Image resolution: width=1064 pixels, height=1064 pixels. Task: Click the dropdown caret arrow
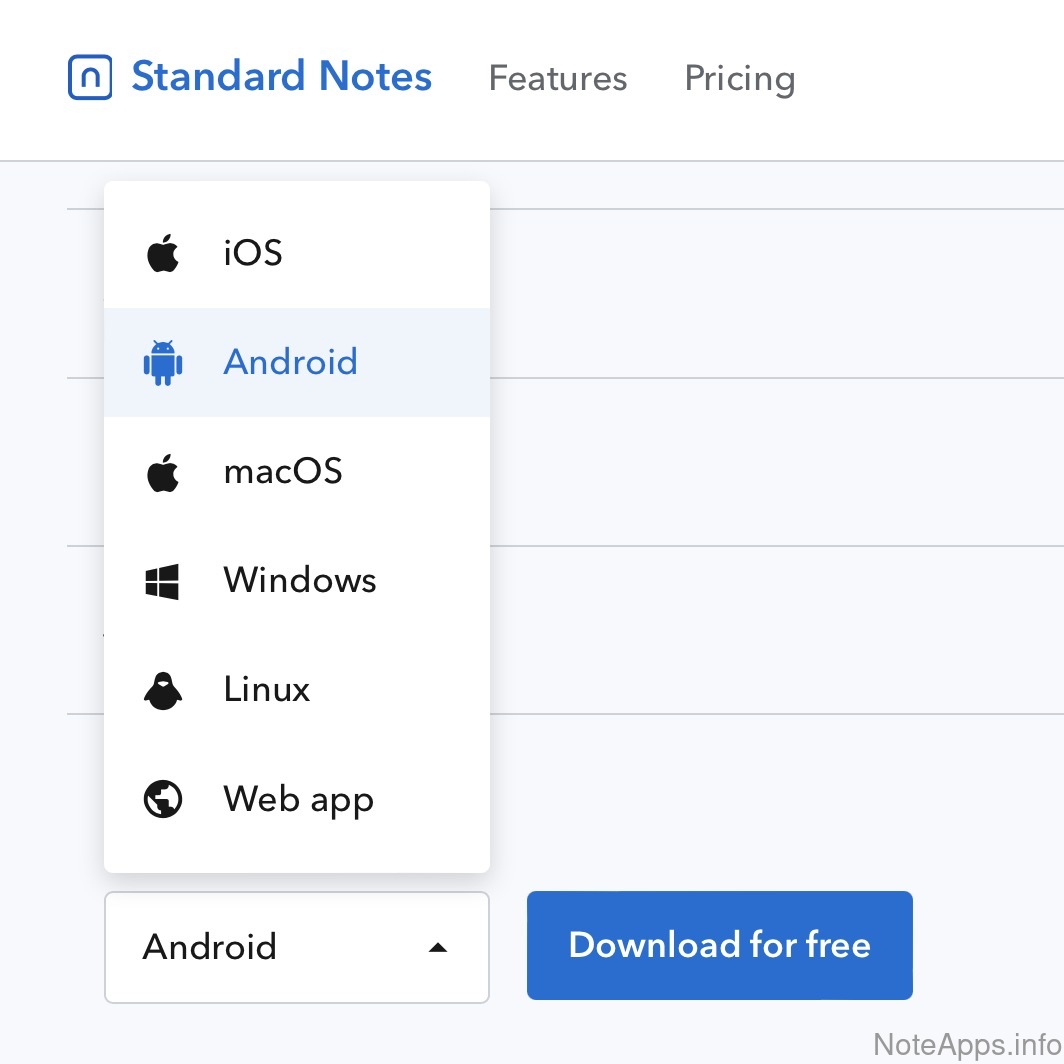(437, 947)
